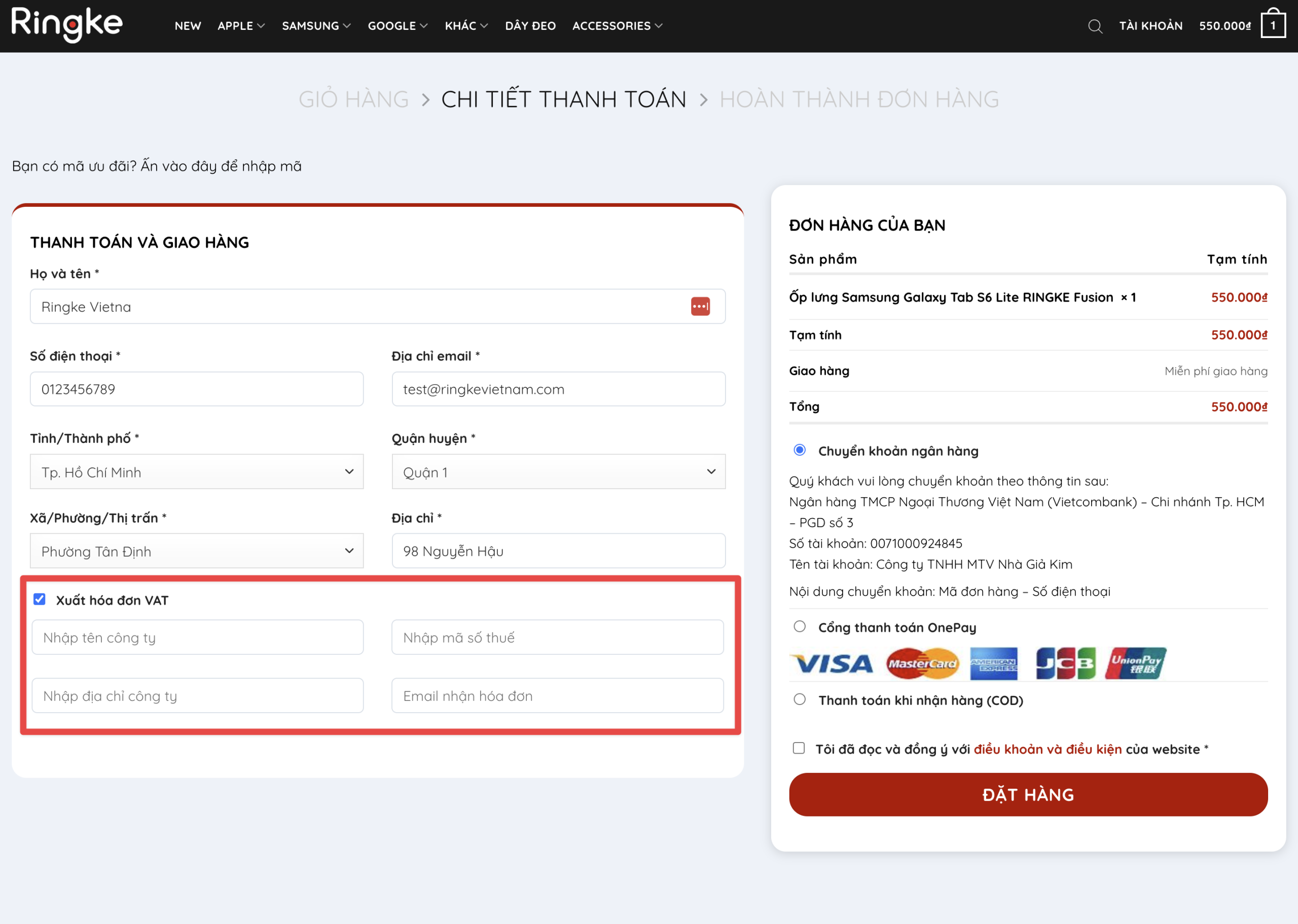
Task: Click the Nhập địa chỉ công ty field
Action: click(197, 695)
